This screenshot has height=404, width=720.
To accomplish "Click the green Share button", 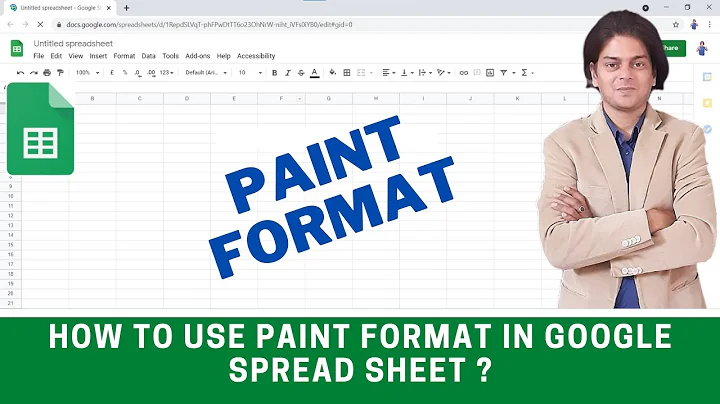I will pos(673,48).
